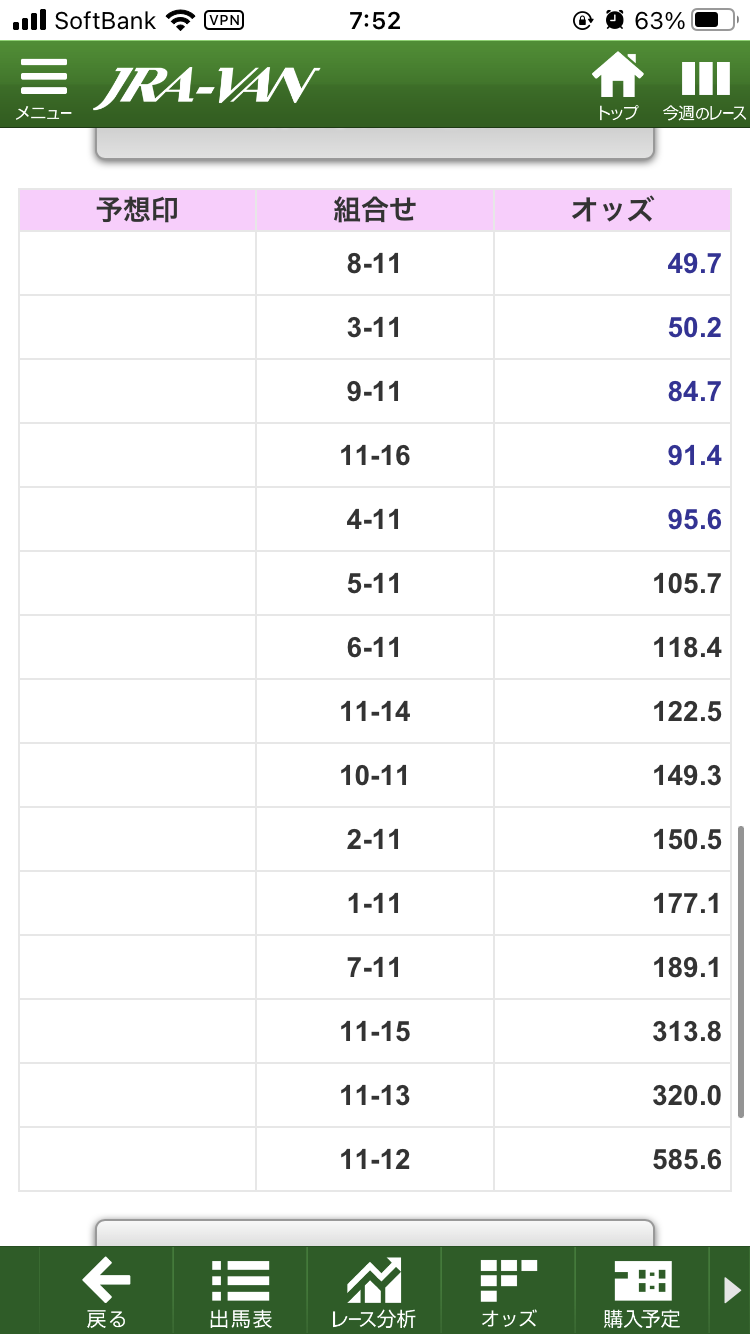The height and width of the screenshot is (1334, 750).
Task: Go back with the 戻る arrow
Action: click(106, 1292)
